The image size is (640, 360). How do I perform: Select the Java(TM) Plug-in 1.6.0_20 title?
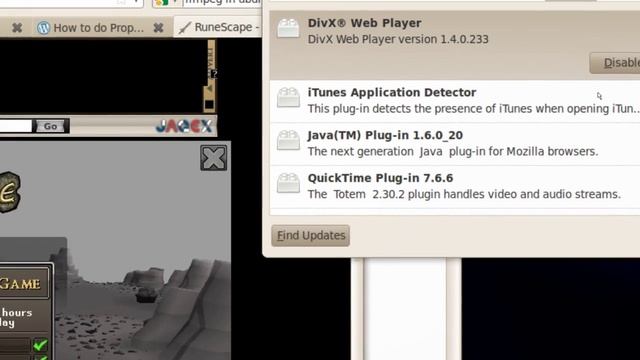point(385,136)
